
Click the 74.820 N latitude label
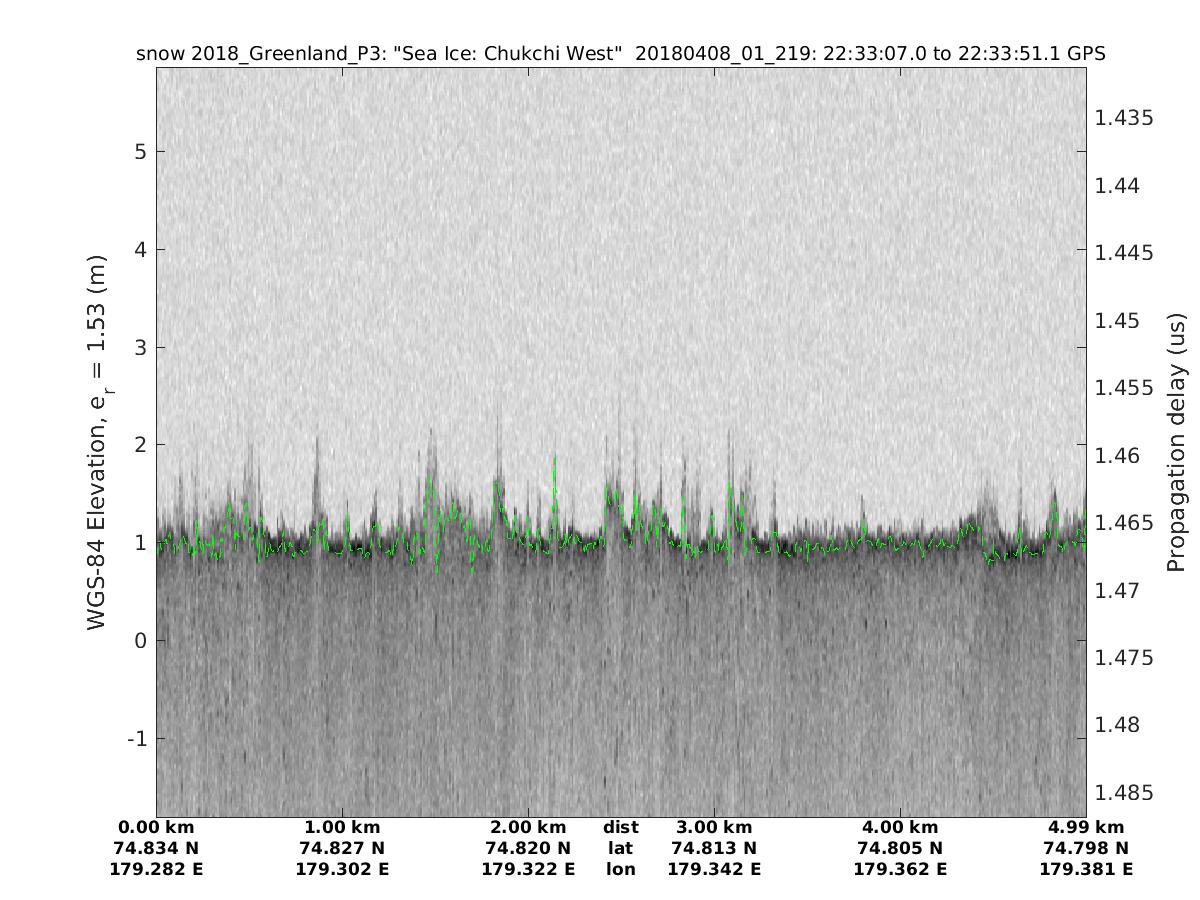(528, 848)
